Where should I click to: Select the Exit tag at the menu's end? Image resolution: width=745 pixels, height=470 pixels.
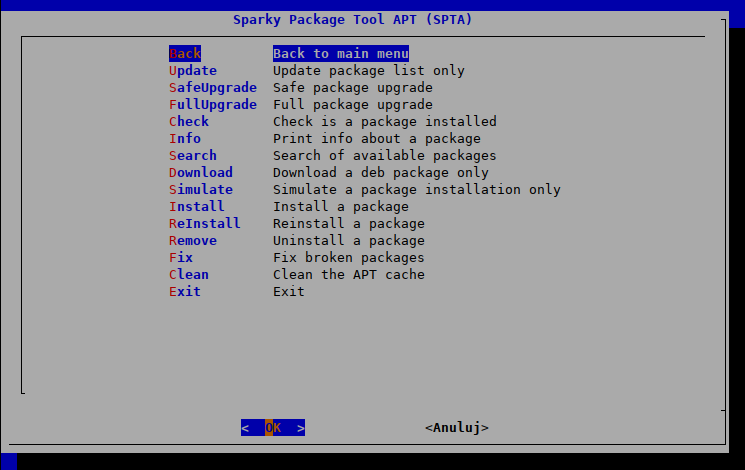(185, 292)
